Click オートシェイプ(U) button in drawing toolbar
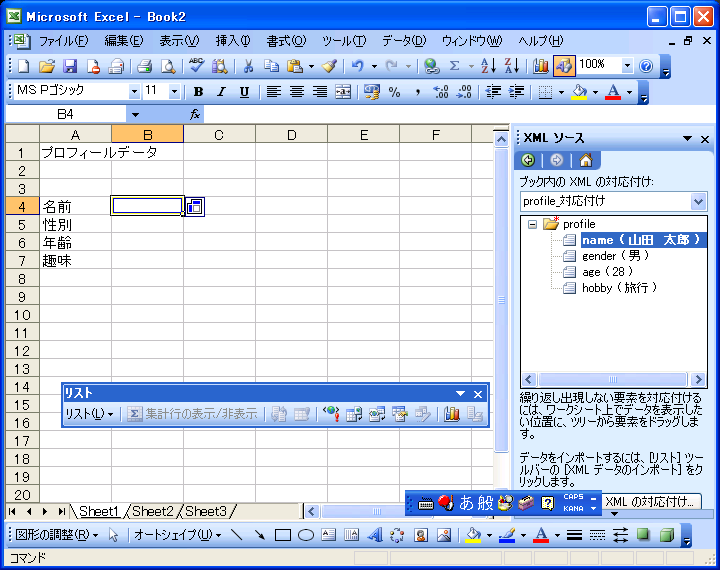The image size is (720, 570). tap(178, 535)
